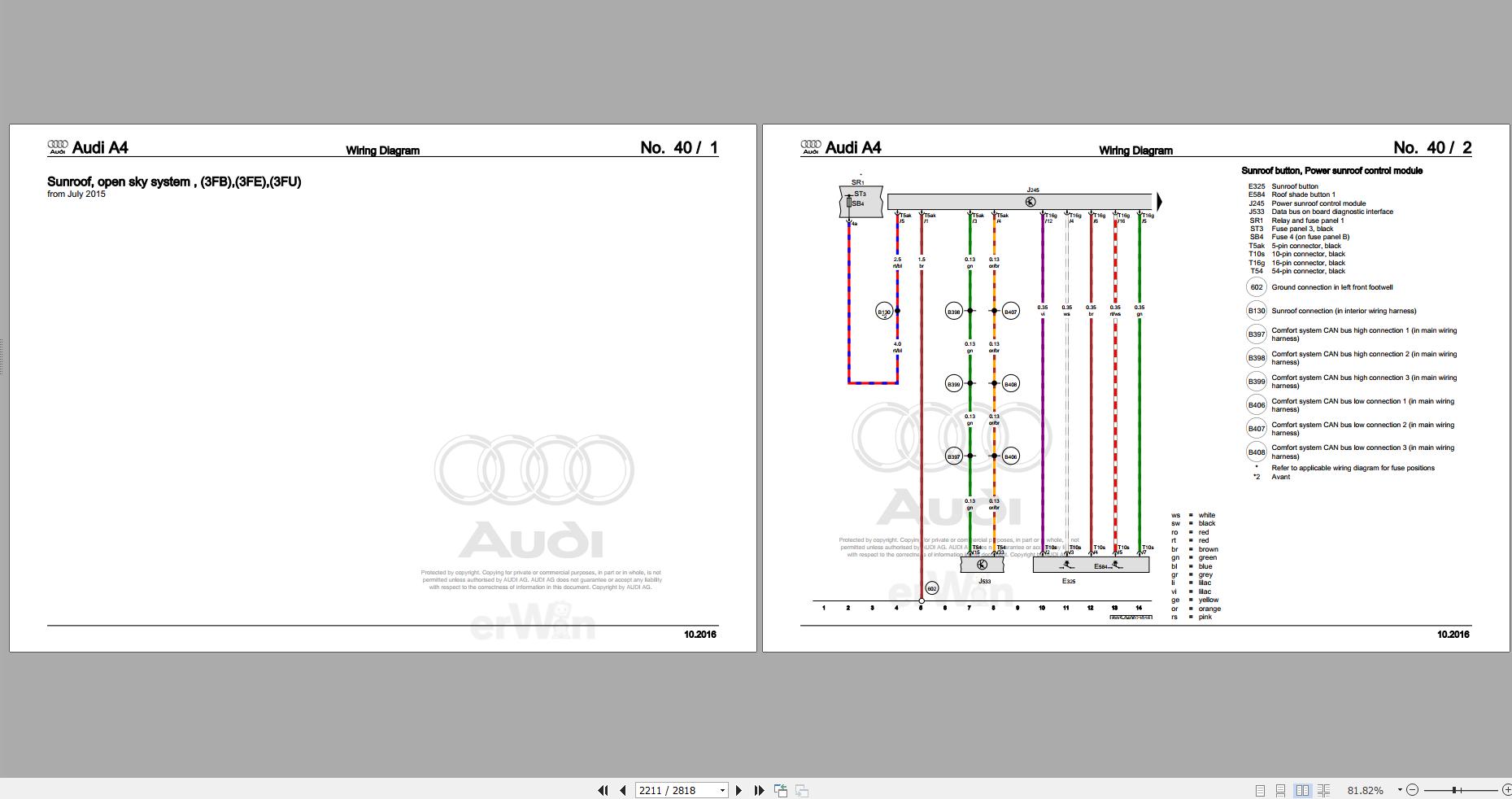Click the 'ge = yellow' colour code entry
Screen dimensions: 1512x799
(x=1195, y=600)
